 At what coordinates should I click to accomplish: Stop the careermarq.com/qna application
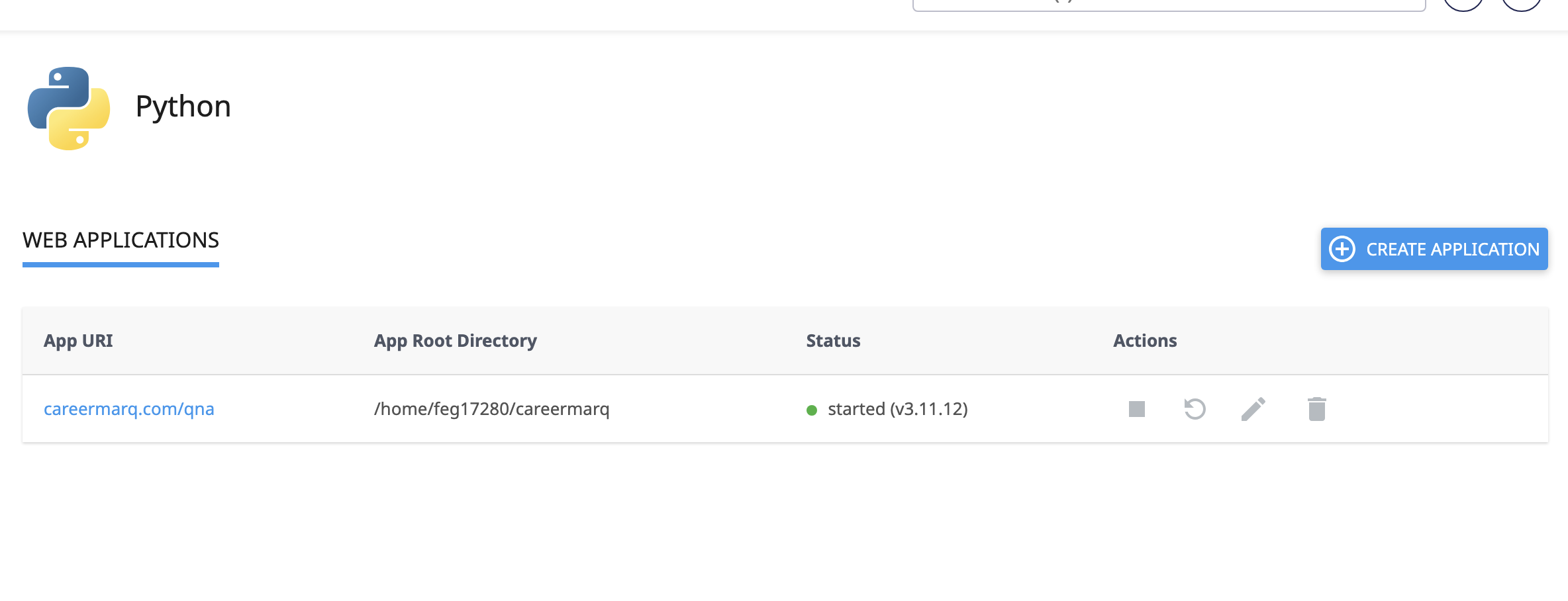(1137, 409)
